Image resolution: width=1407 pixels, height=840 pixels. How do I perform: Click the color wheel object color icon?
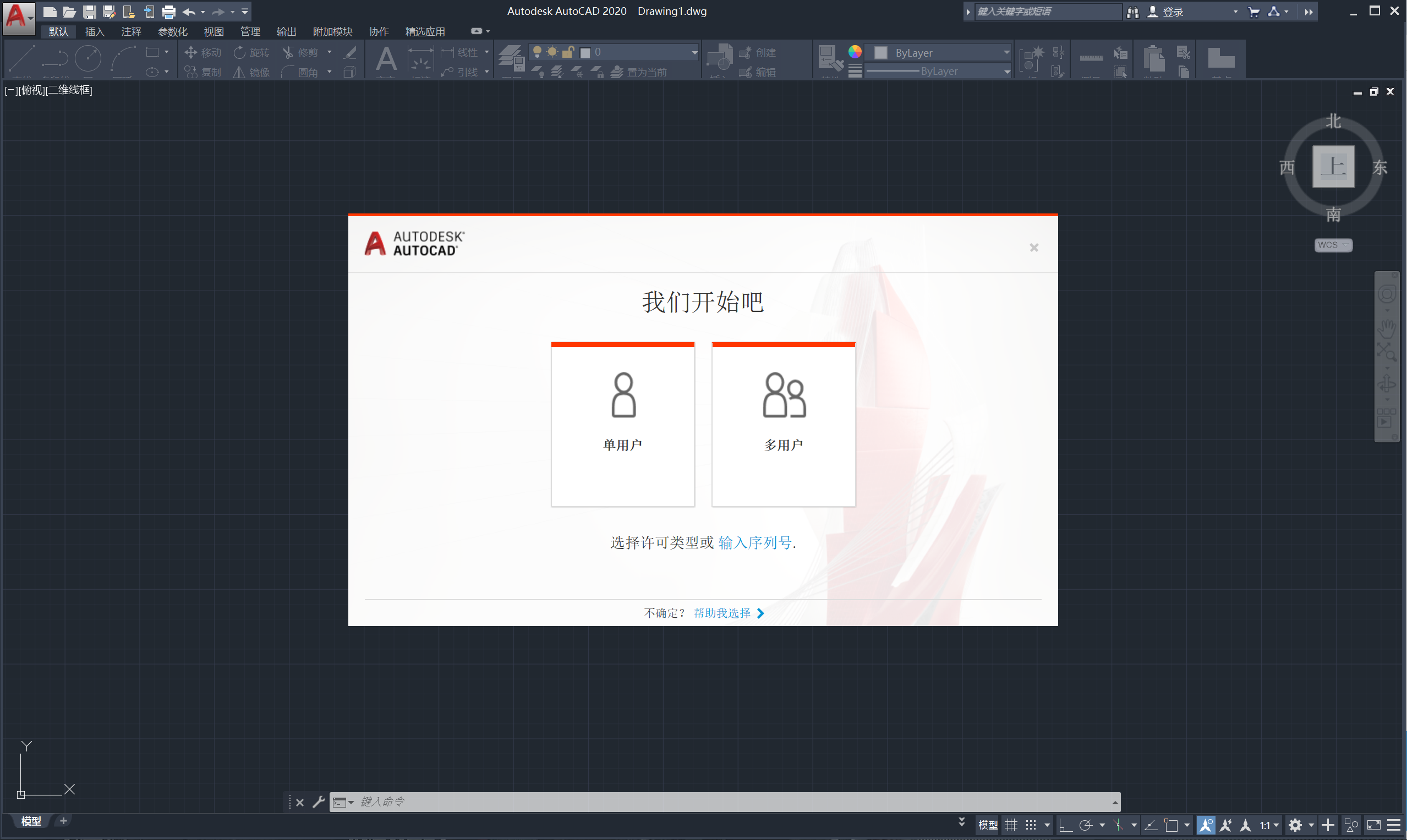(x=855, y=52)
